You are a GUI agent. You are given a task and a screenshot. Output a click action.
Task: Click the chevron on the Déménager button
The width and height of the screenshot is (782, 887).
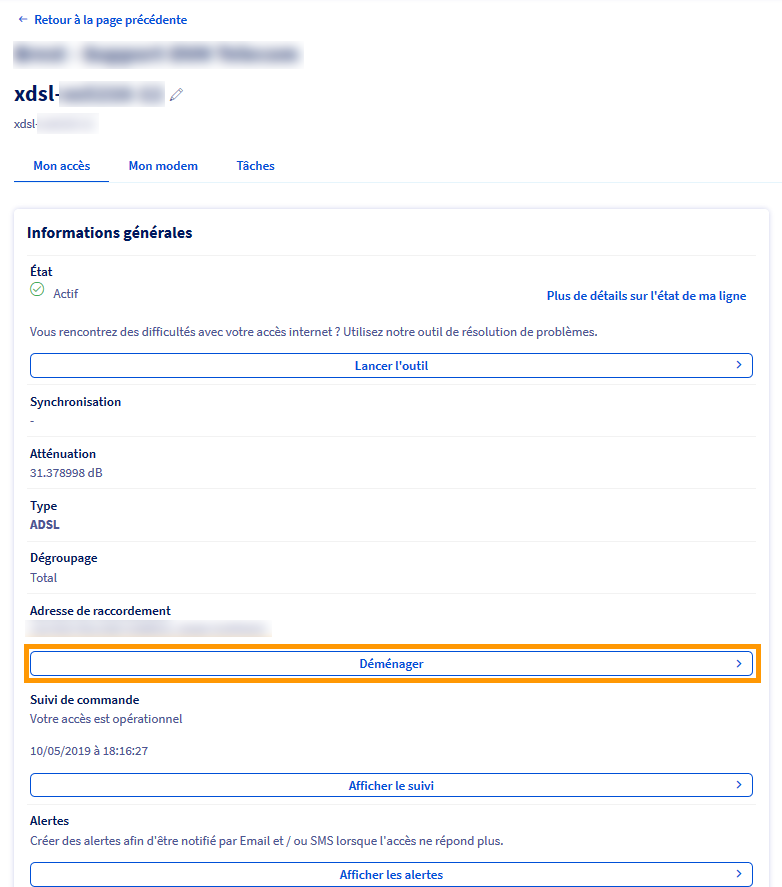(x=738, y=663)
